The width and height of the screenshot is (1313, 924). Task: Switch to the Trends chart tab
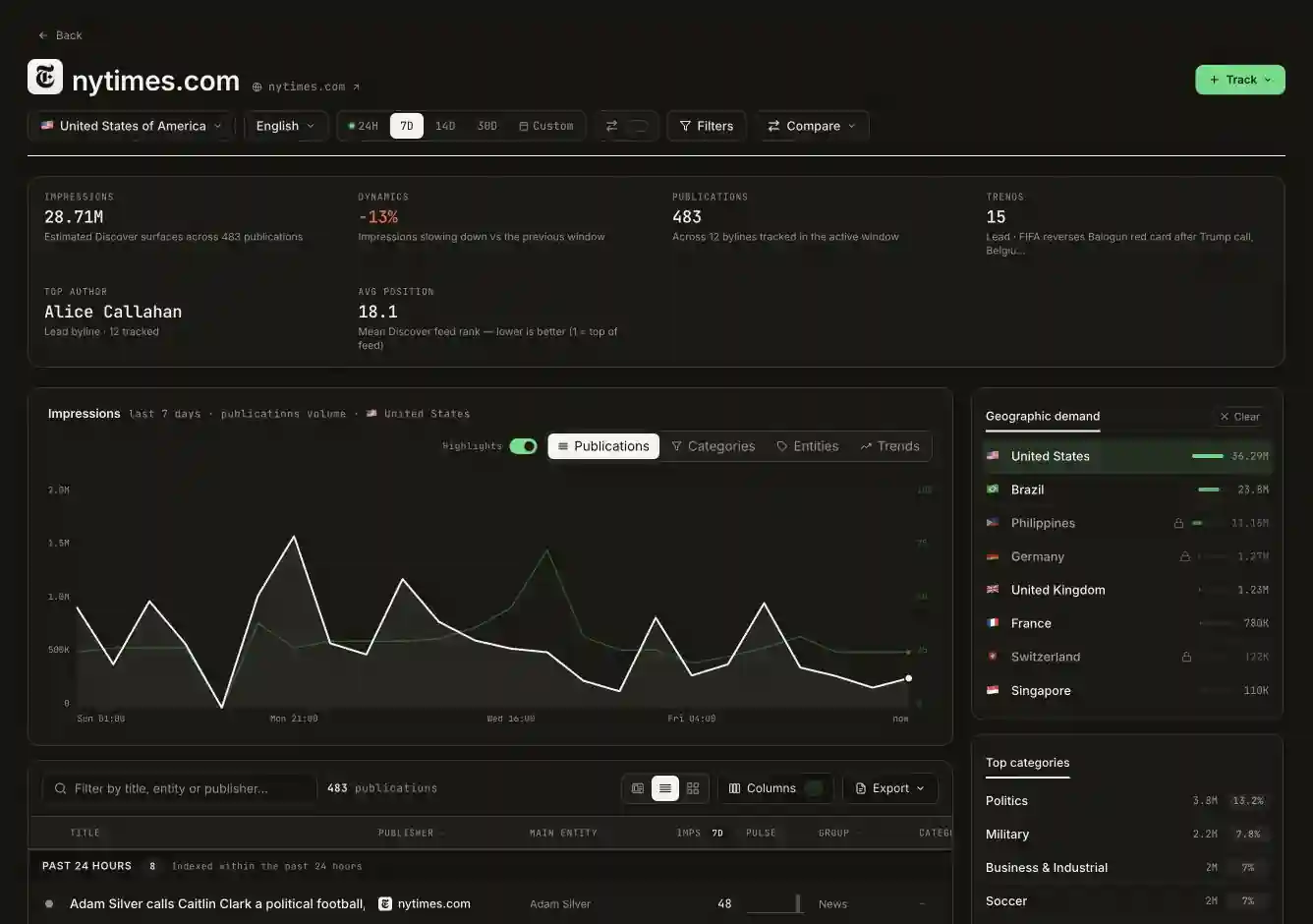(x=889, y=446)
